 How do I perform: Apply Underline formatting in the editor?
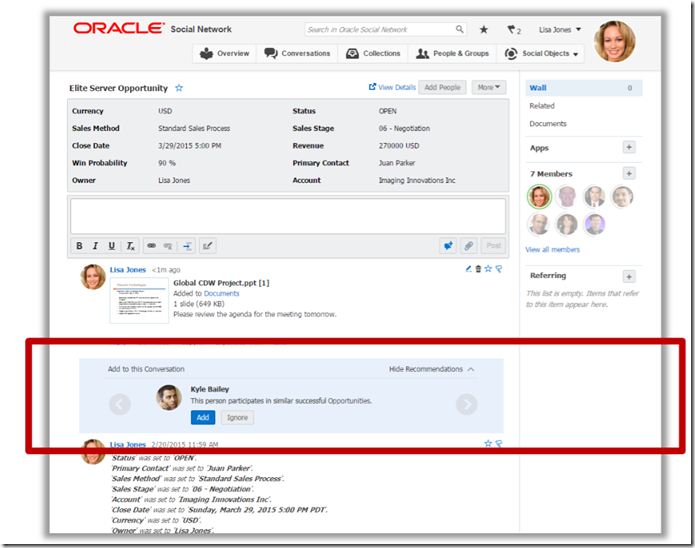(x=112, y=246)
